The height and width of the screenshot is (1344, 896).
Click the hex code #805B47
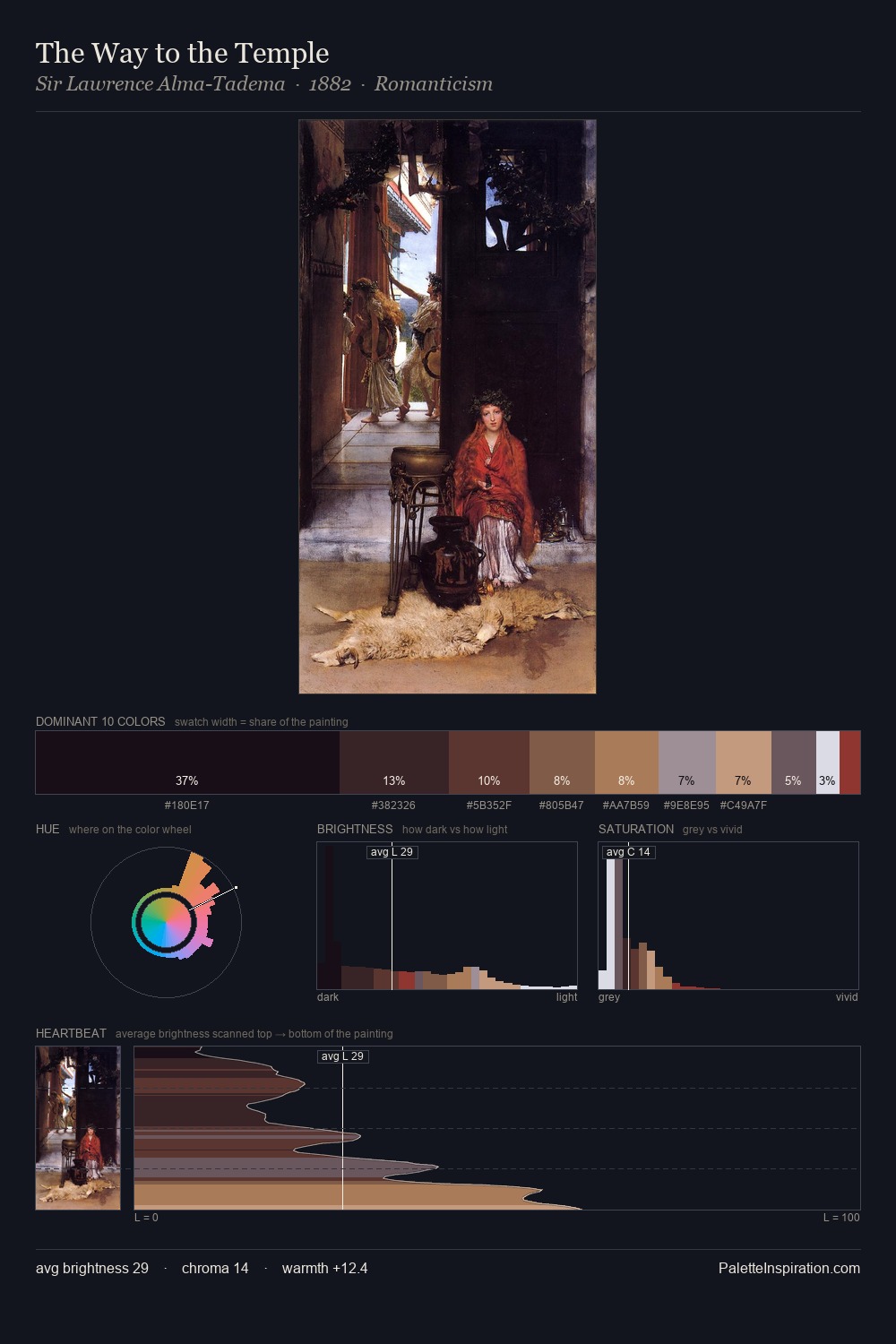(x=561, y=806)
